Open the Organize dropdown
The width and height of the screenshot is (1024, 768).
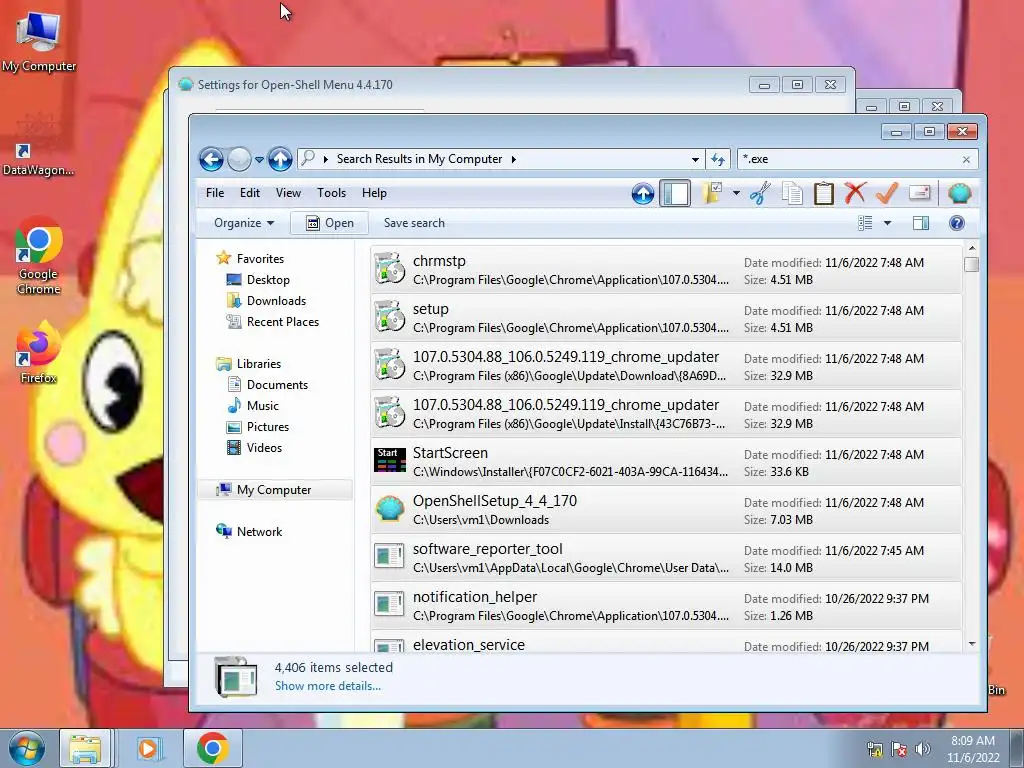tap(244, 223)
